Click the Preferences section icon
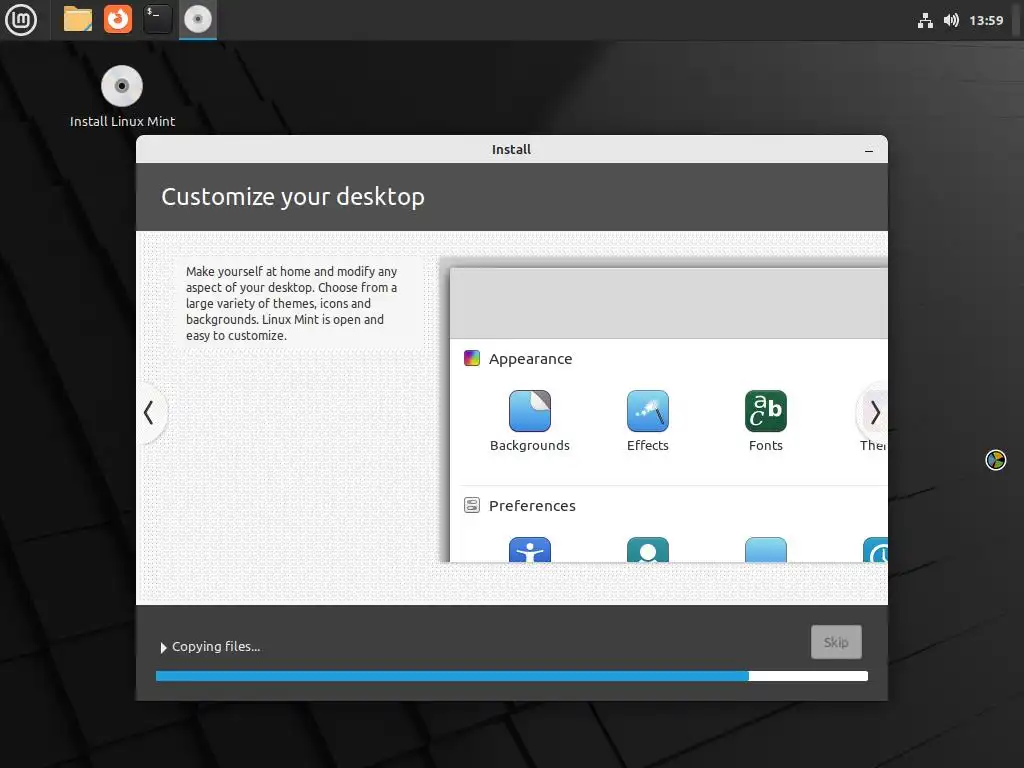The height and width of the screenshot is (768, 1024). point(472,505)
